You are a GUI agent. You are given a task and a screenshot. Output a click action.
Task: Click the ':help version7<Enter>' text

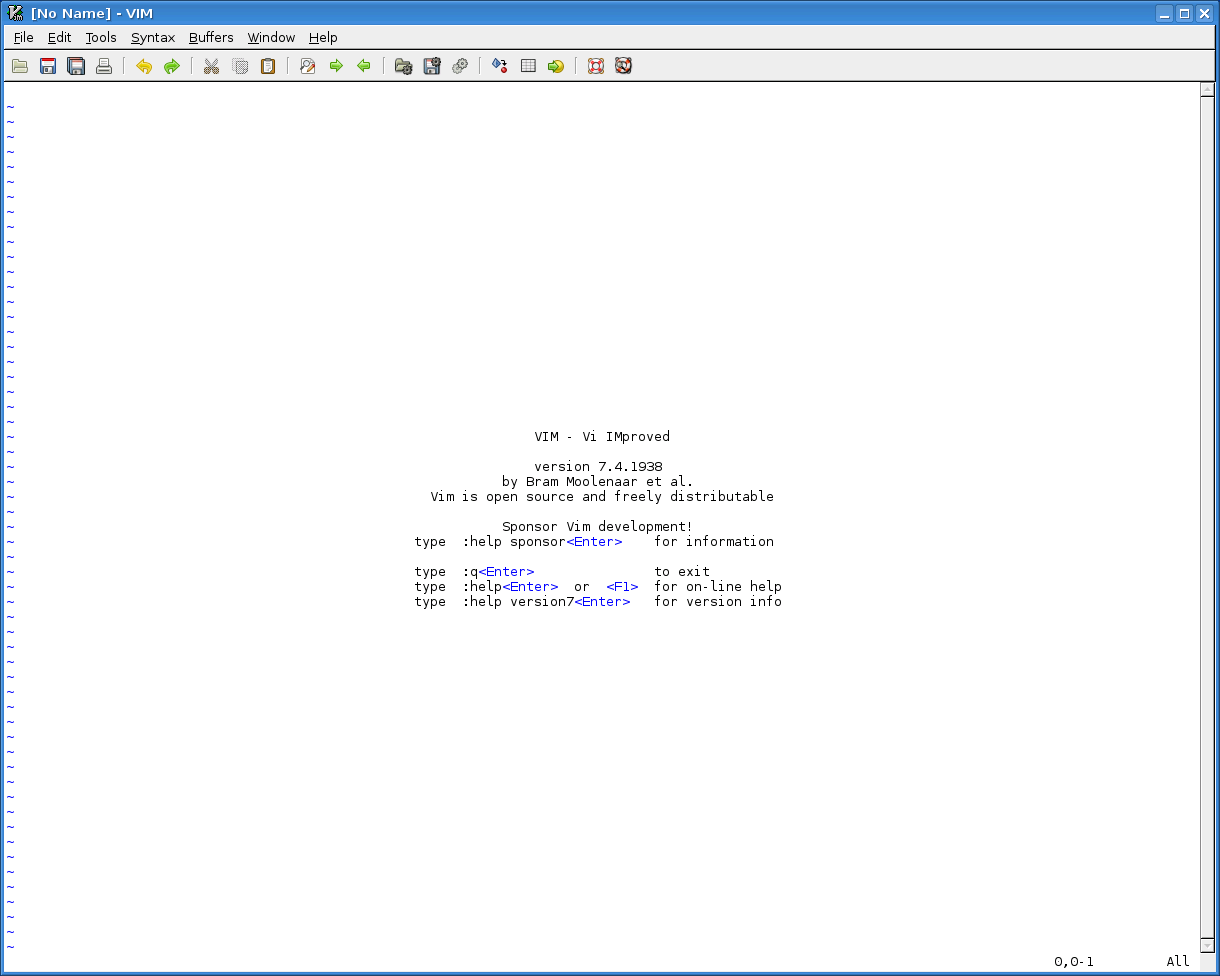546,602
